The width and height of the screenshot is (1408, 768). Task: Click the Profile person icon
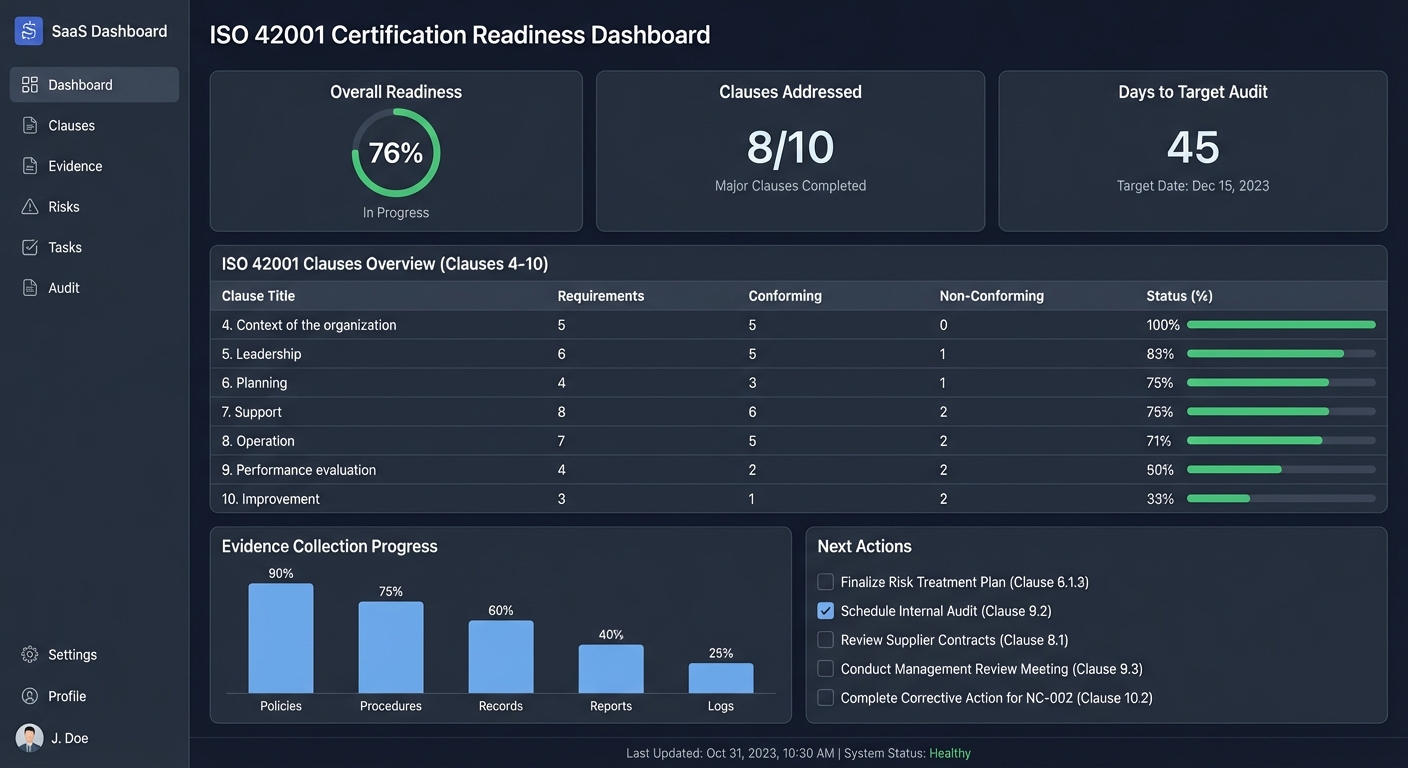pyautogui.click(x=28, y=696)
